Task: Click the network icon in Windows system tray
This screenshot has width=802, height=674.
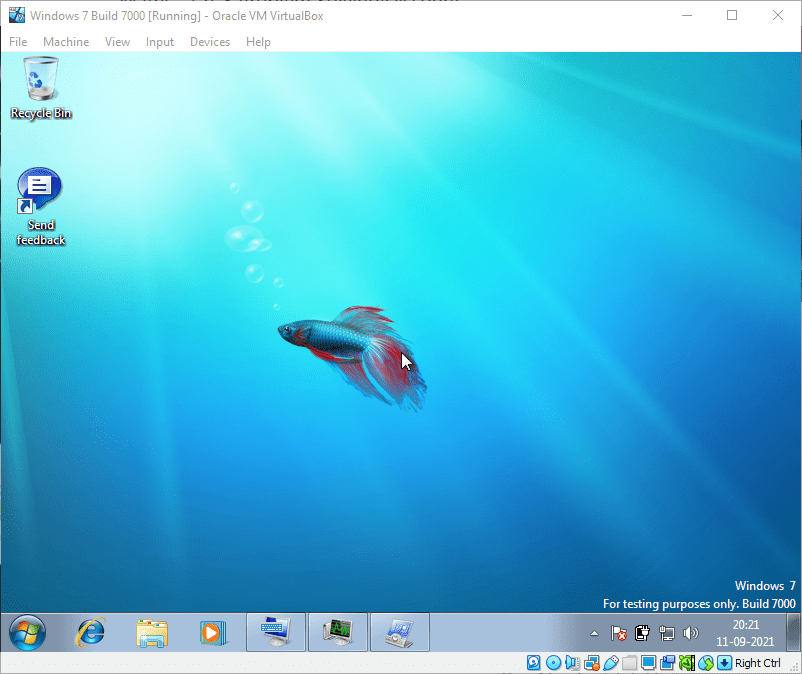Action: point(666,632)
